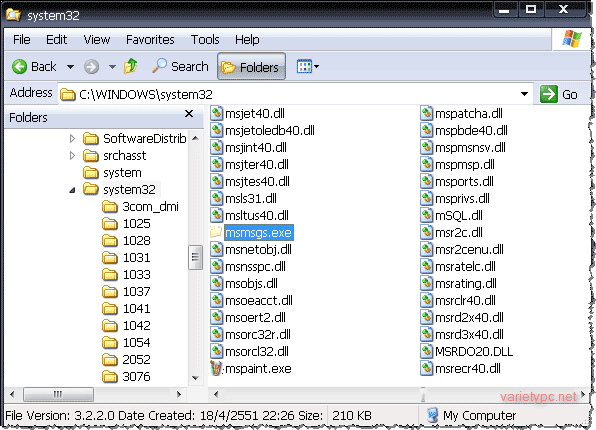Collapse the system32 tree node

72,190
